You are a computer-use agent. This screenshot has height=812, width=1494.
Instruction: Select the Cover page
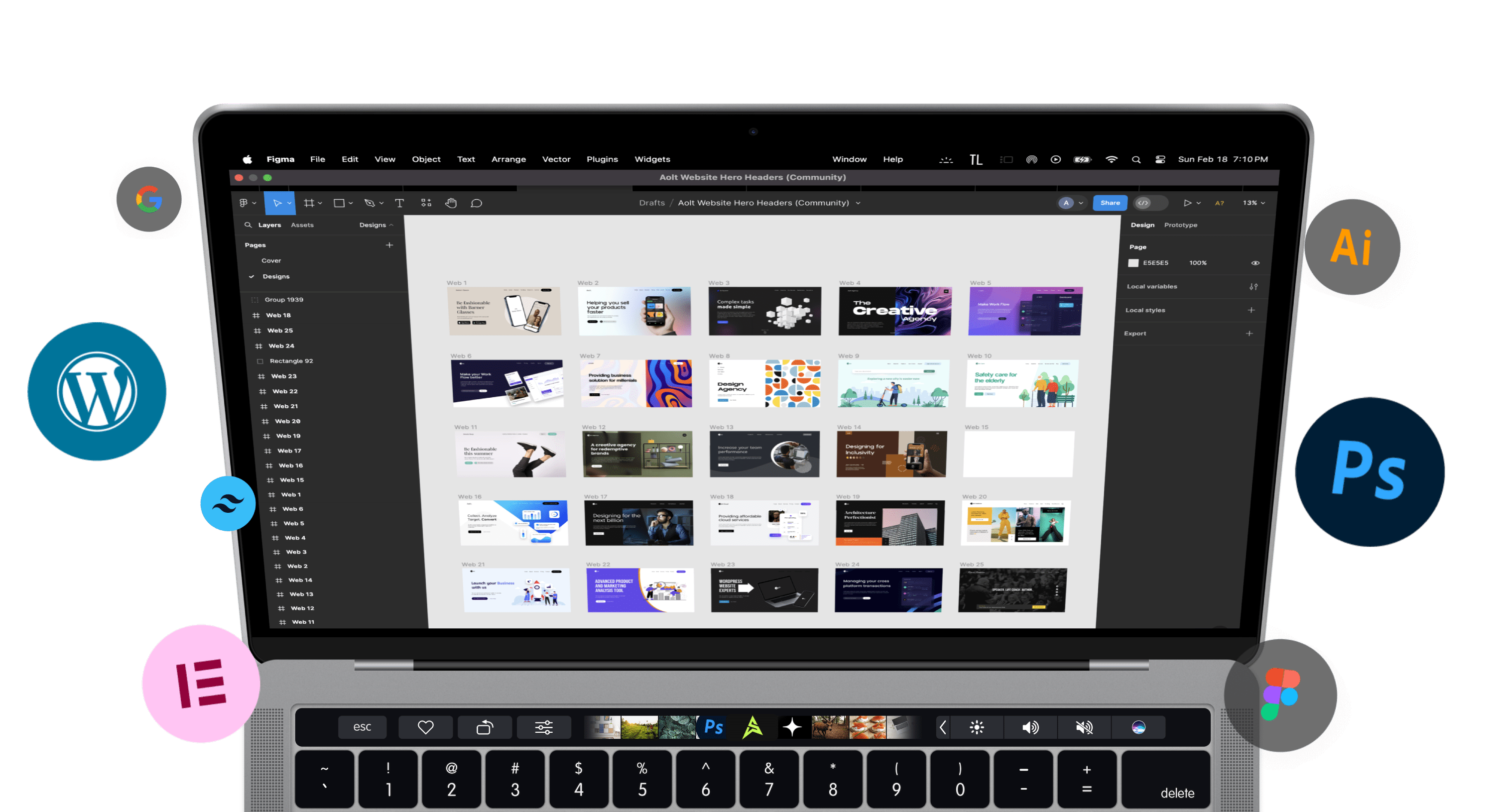tap(271, 261)
